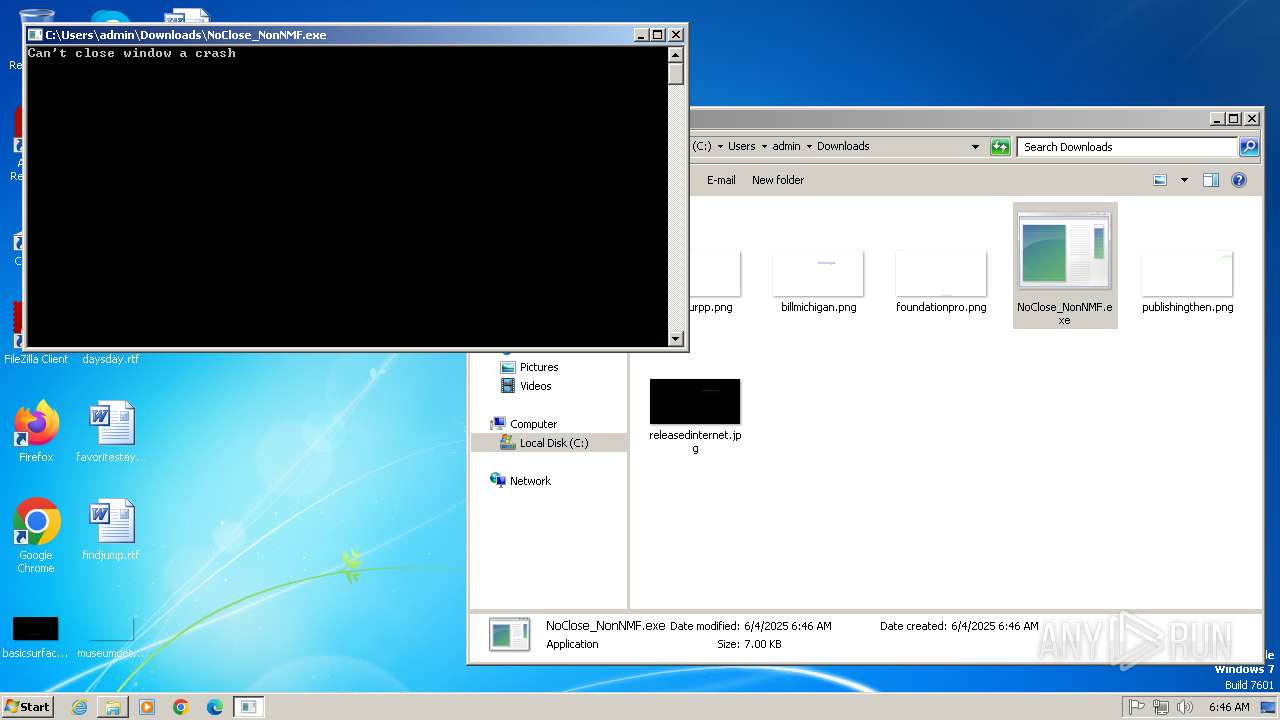Select Computer in navigation pane
1280x720 pixels.
(523, 424)
